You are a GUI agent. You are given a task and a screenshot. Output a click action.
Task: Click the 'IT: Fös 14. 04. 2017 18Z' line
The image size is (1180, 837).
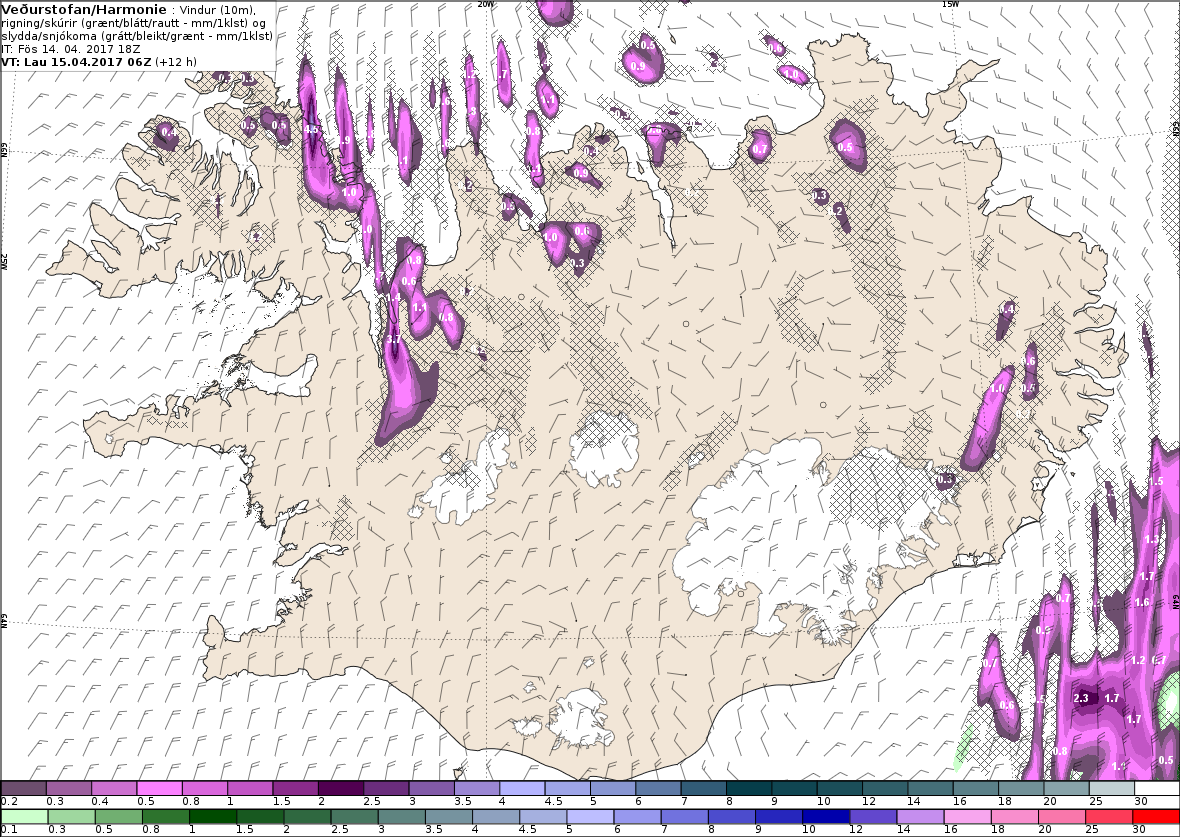coord(71,49)
